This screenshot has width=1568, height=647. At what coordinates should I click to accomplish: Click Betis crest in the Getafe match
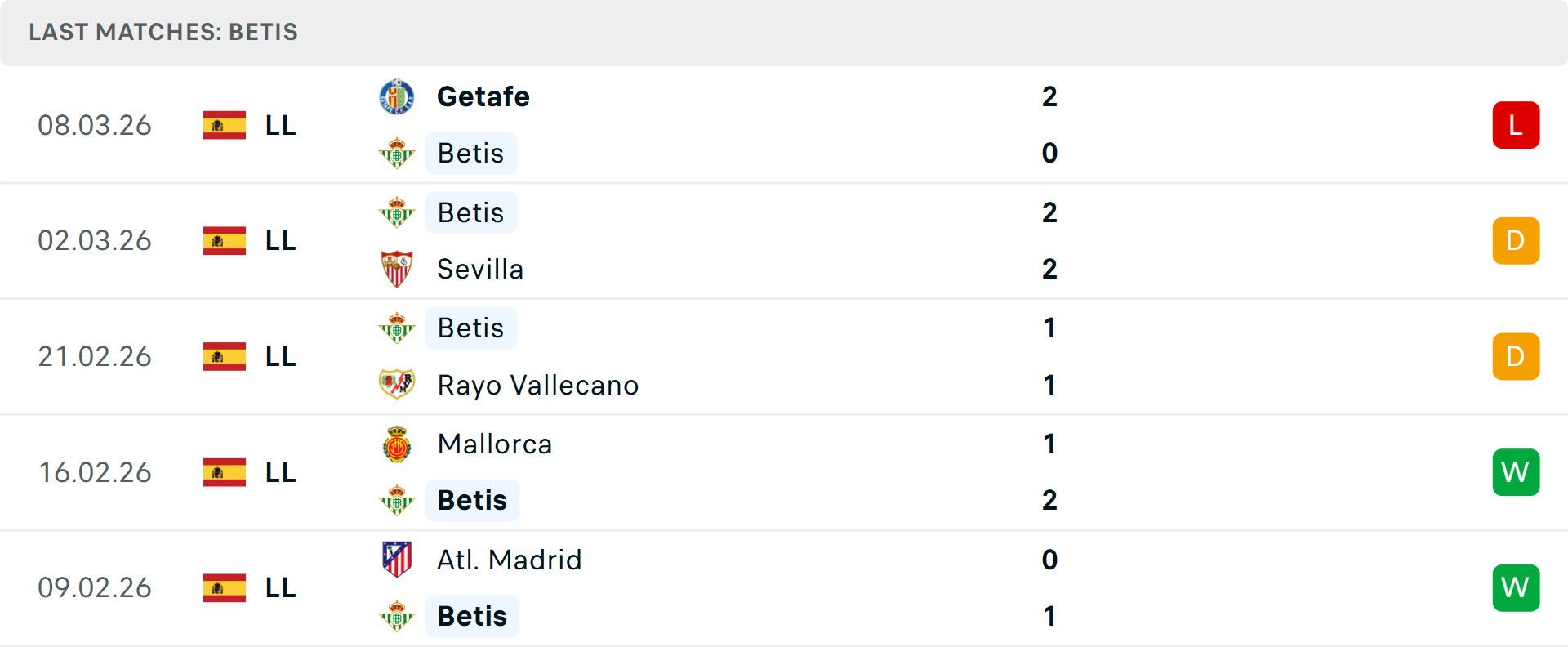tap(397, 154)
